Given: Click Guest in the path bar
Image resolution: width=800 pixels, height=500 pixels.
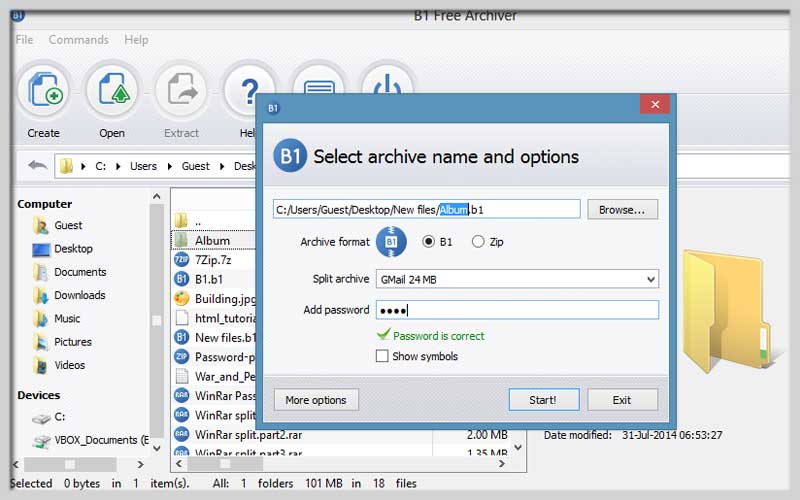Looking at the screenshot, I should (195, 166).
